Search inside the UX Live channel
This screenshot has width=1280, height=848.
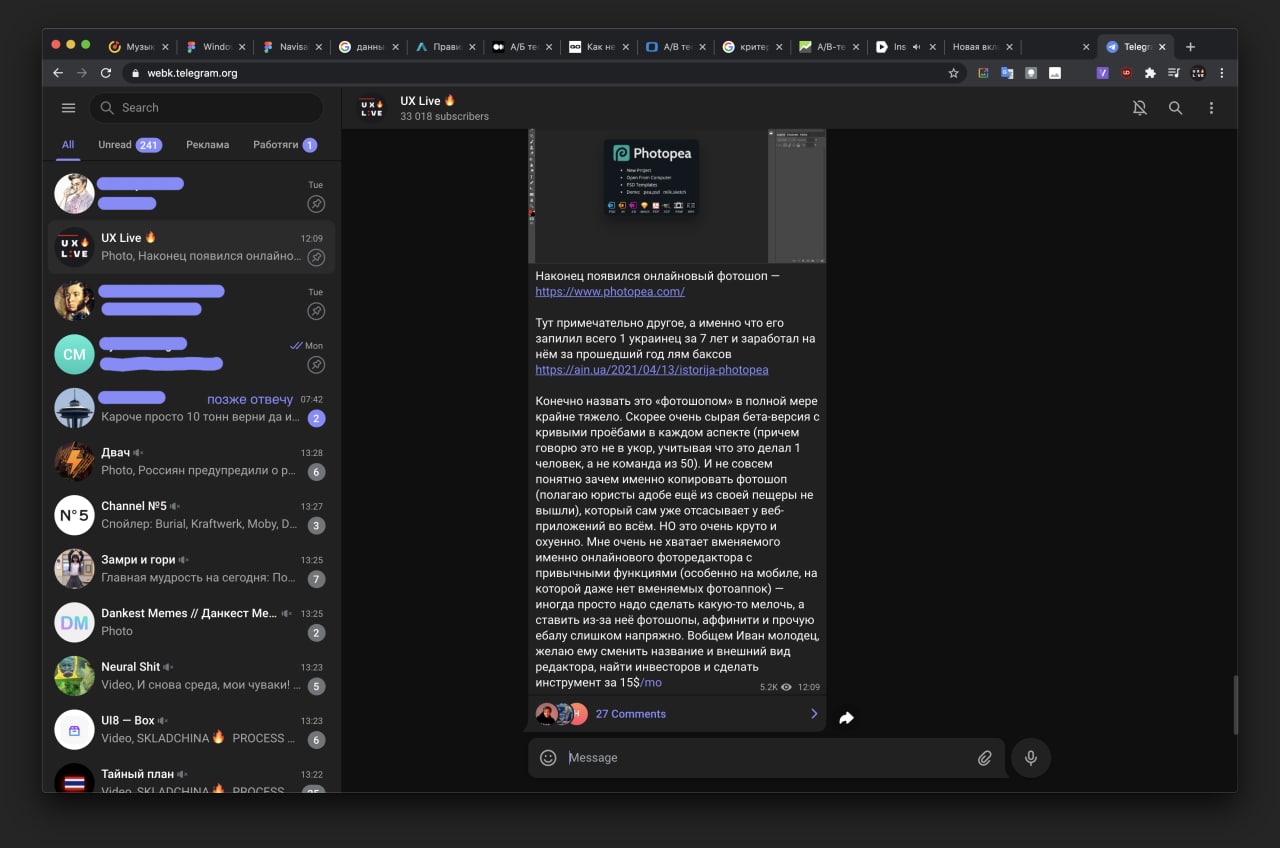[1175, 108]
